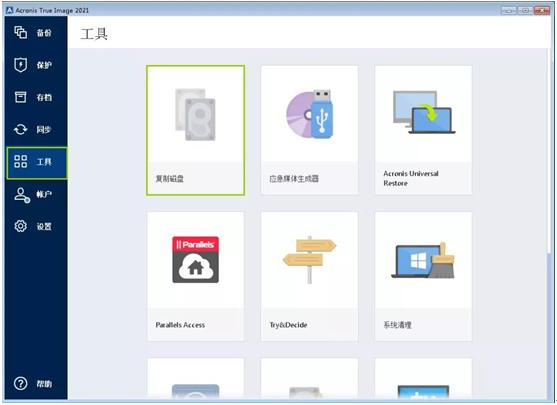Click the 保护 shield icon in sidebar

(21, 65)
